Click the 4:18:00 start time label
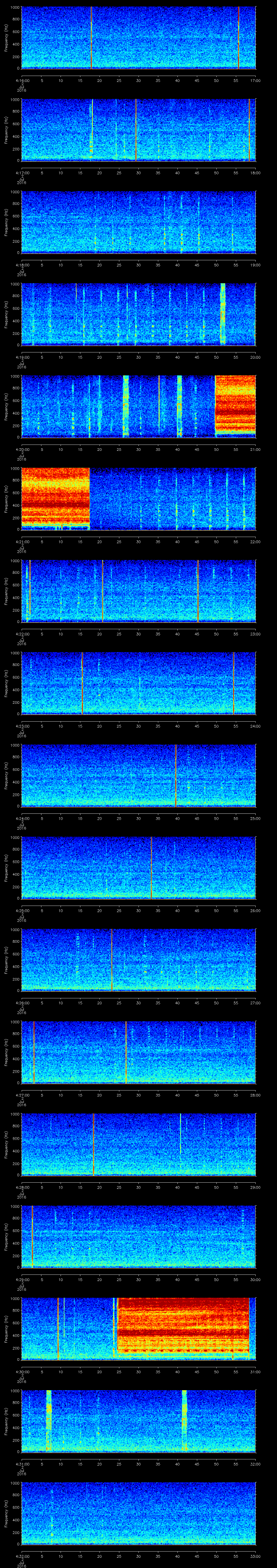 click(22, 265)
